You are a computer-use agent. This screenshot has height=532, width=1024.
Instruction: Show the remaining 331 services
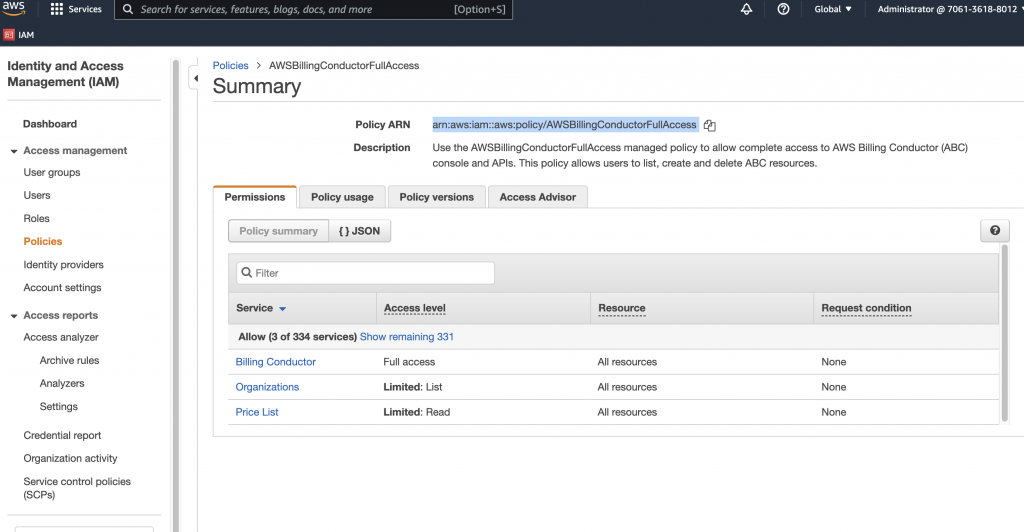pyautogui.click(x=406, y=337)
